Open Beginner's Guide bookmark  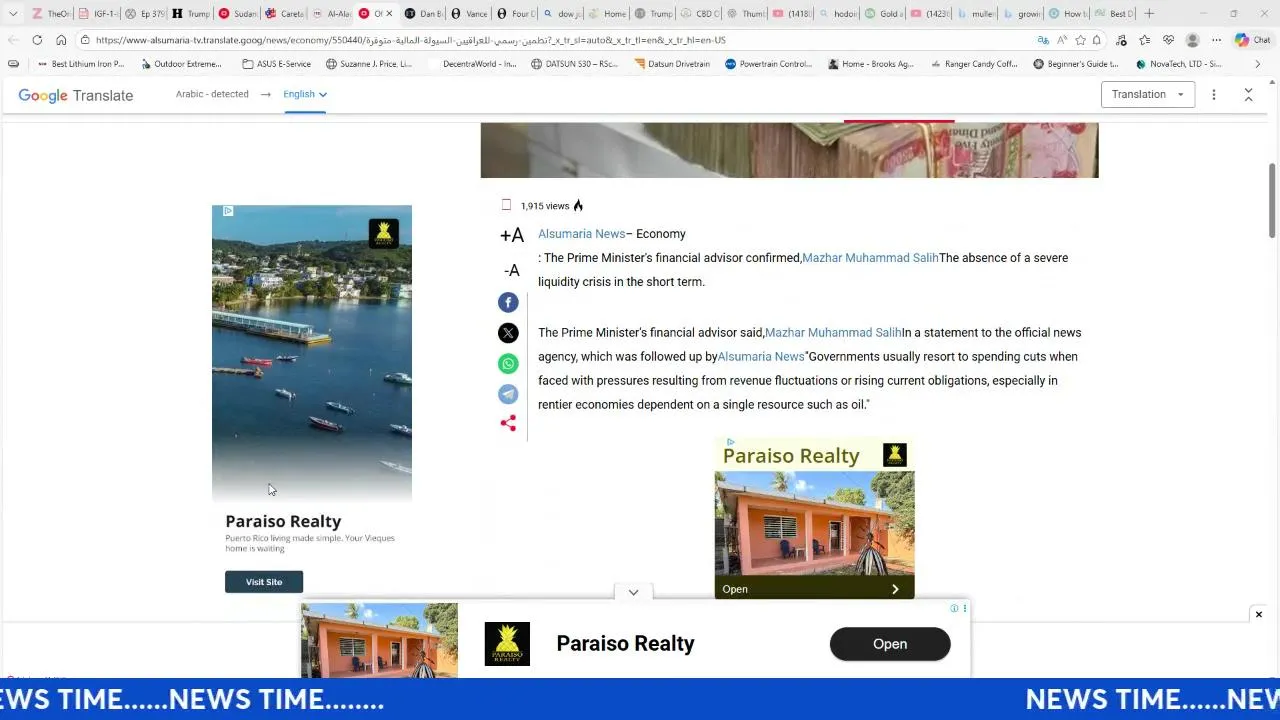[x=1075, y=64]
